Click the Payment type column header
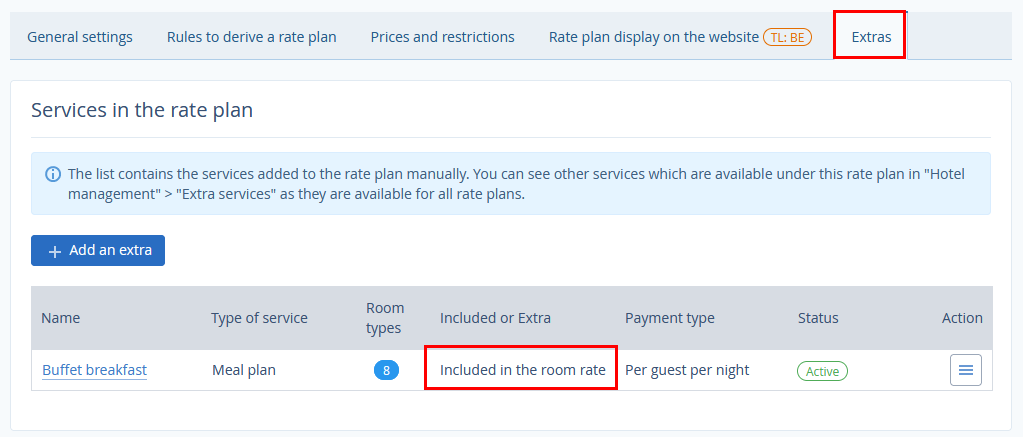Viewport: 1023px width, 437px height. click(669, 318)
